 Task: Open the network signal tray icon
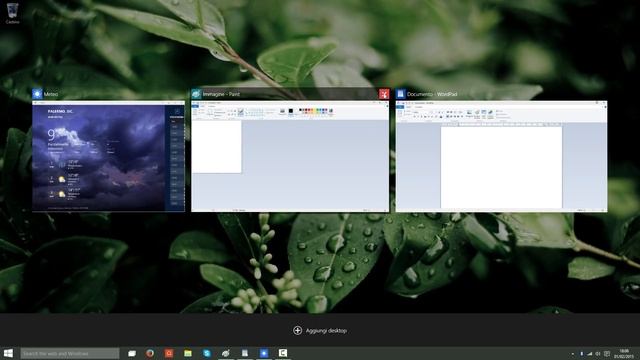click(x=590, y=354)
